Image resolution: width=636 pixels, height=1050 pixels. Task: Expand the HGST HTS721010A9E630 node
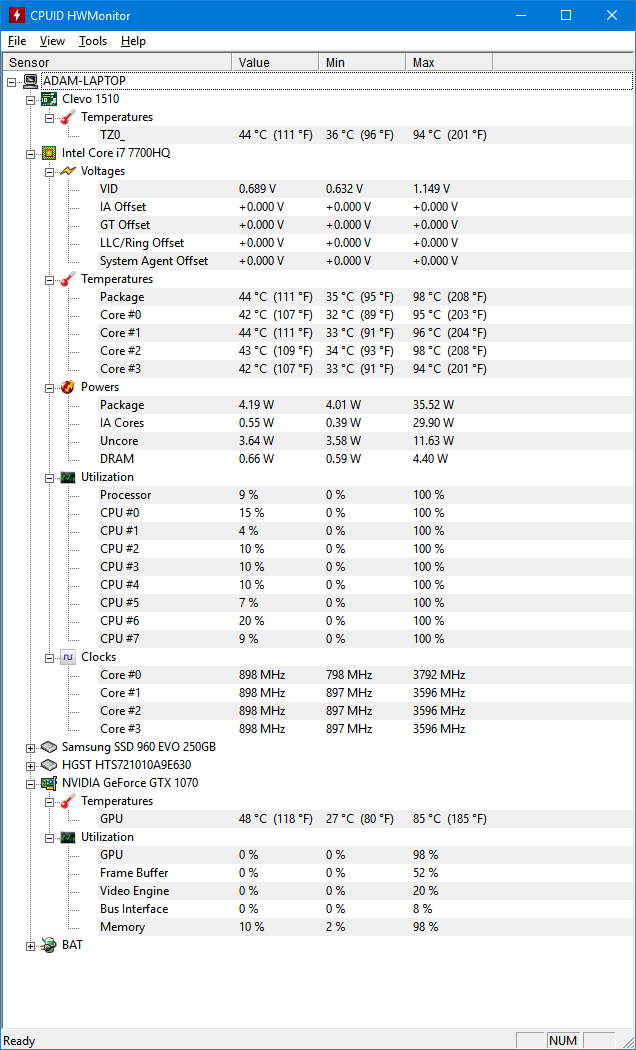pos(31,765)
